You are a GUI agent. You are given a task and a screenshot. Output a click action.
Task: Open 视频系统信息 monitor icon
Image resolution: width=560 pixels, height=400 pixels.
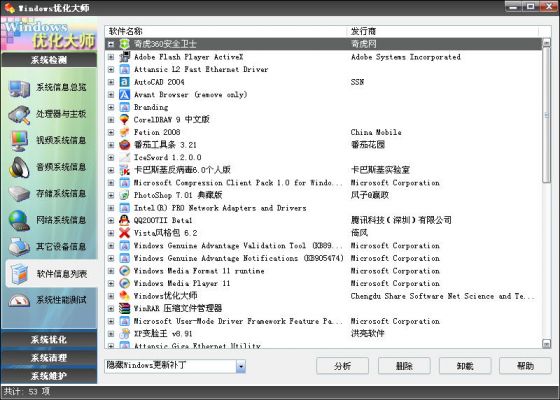pos(19,141)
